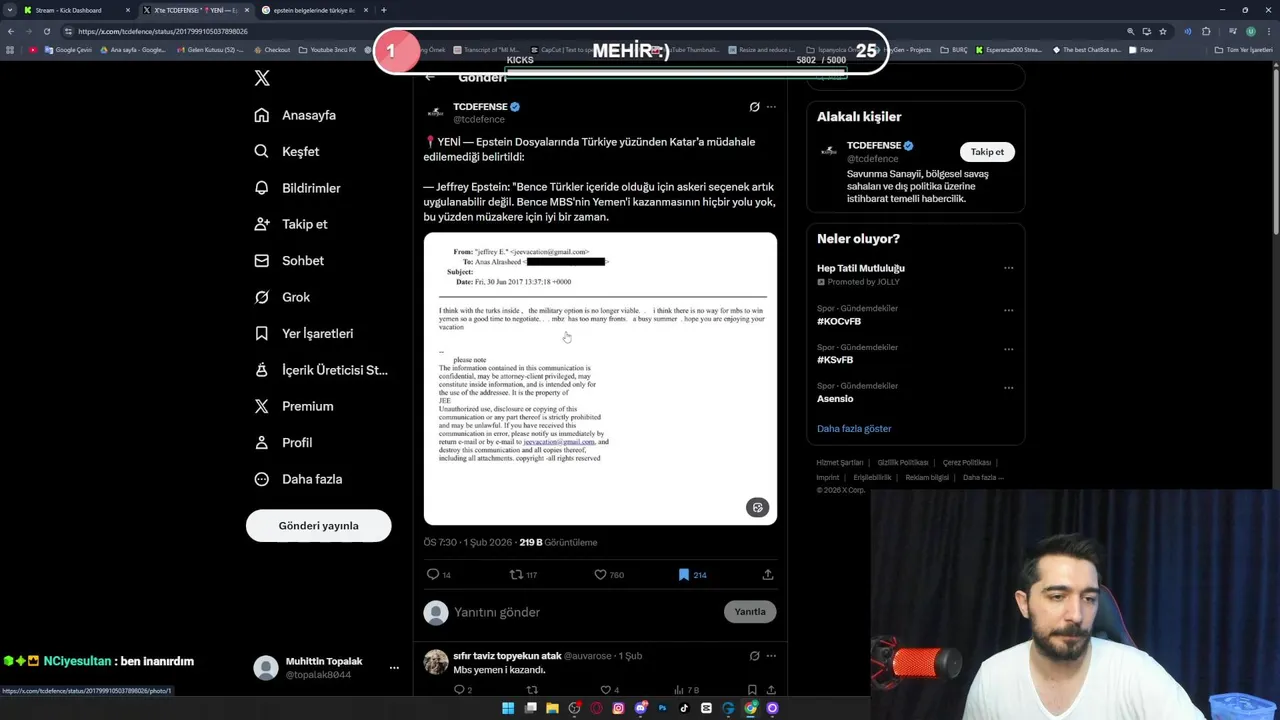Screen dimensions: 1280x720
Task: Click the X logo in the sidebar
Action: click(x=262, y=78)
